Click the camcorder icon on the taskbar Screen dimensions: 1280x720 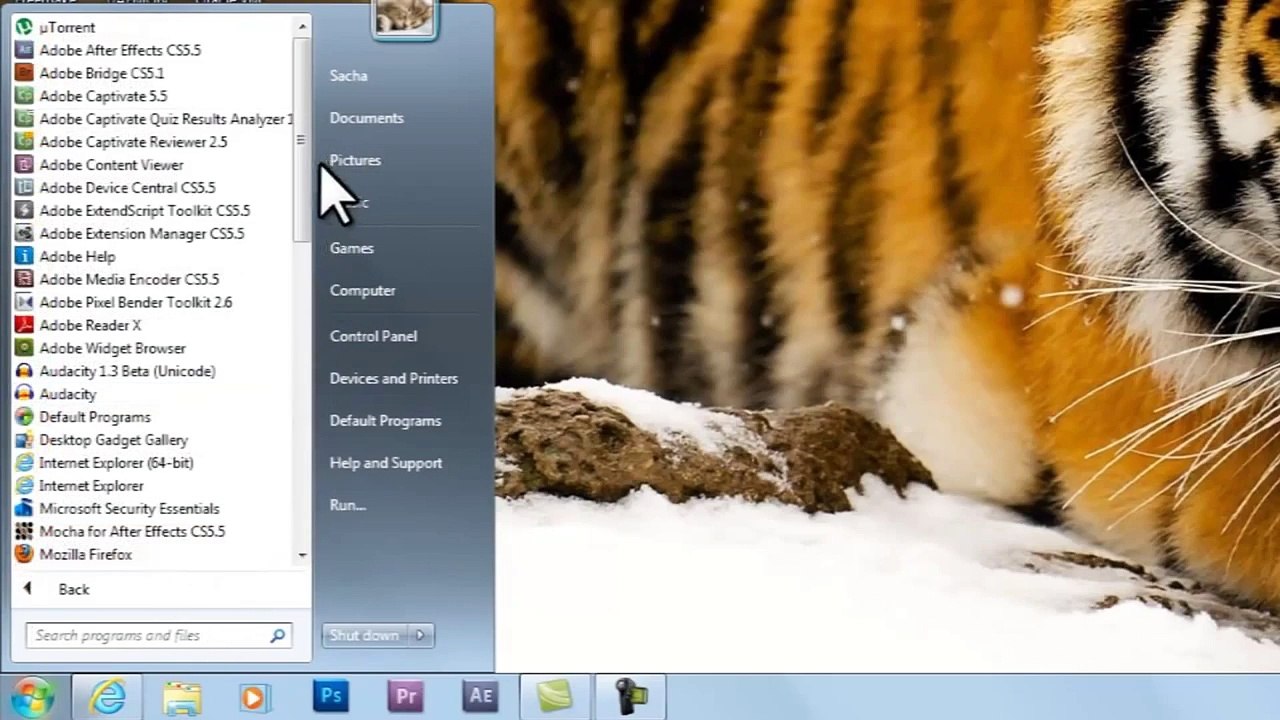(631, 697)
